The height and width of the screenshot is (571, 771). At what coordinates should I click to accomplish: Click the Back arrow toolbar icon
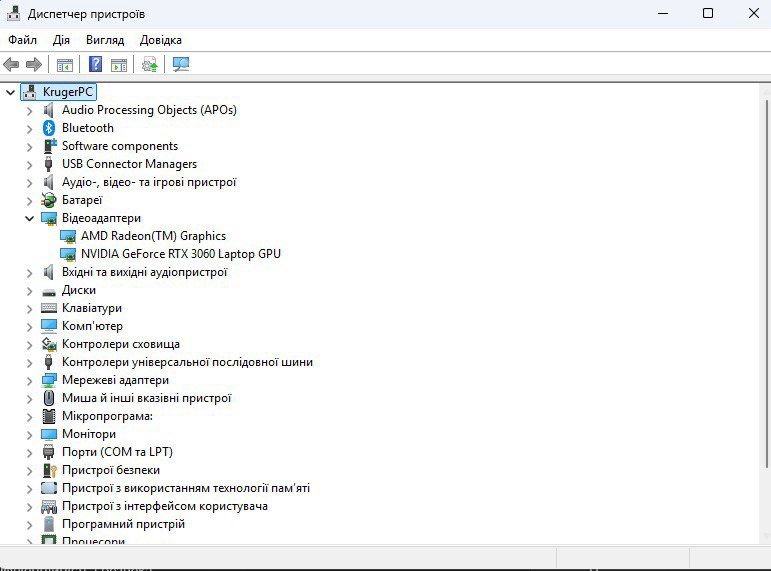(11, 64)
